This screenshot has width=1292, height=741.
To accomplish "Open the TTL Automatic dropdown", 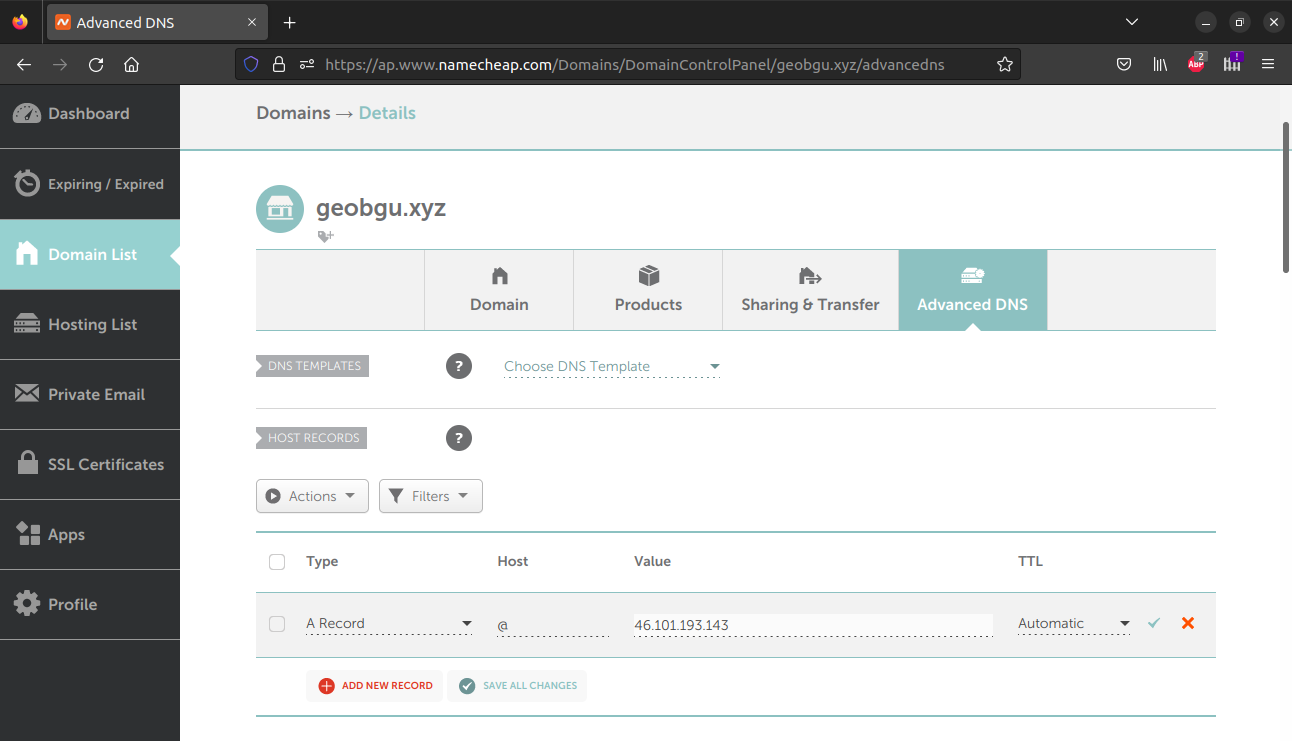I will (1073, 624).
